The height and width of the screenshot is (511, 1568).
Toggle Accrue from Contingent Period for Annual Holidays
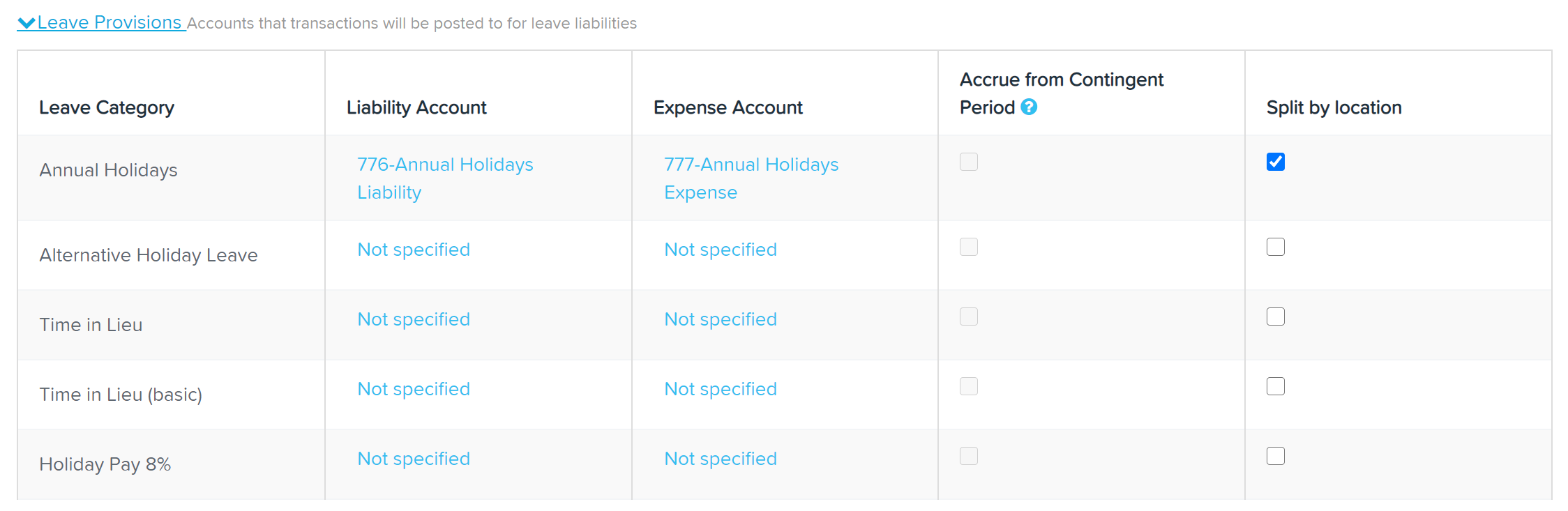(x=969, y=162)
